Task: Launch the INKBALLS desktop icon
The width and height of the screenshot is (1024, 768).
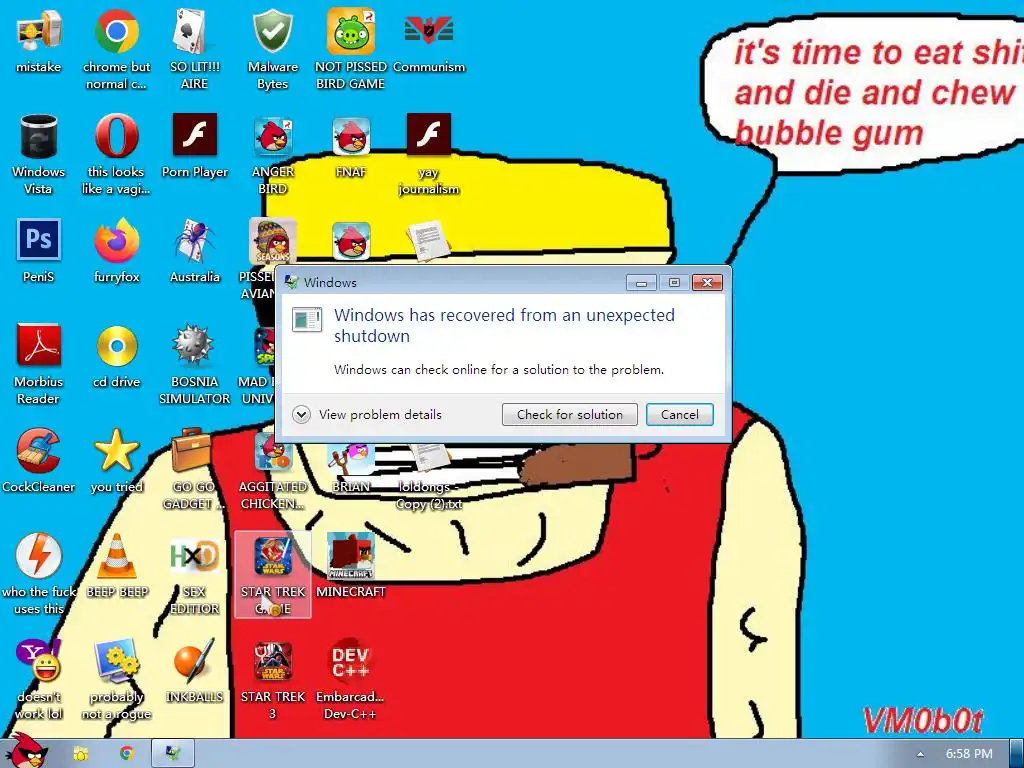Action: tap(194, 671)
